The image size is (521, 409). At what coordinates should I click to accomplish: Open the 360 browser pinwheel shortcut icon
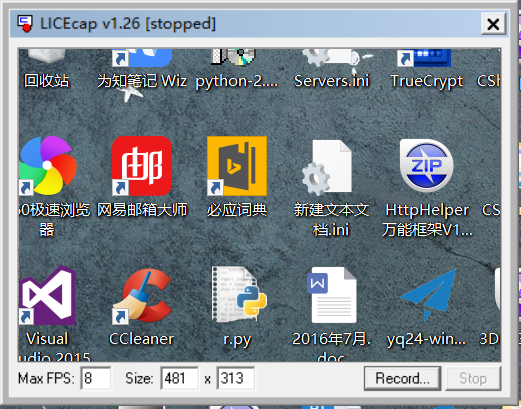coord(47,166)
